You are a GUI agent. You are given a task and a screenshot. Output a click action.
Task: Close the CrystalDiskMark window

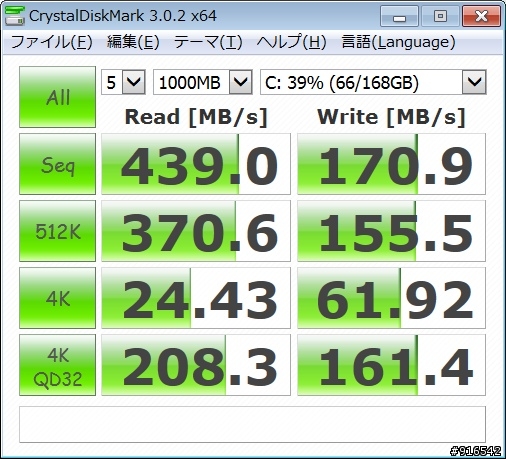click(481, 16)
